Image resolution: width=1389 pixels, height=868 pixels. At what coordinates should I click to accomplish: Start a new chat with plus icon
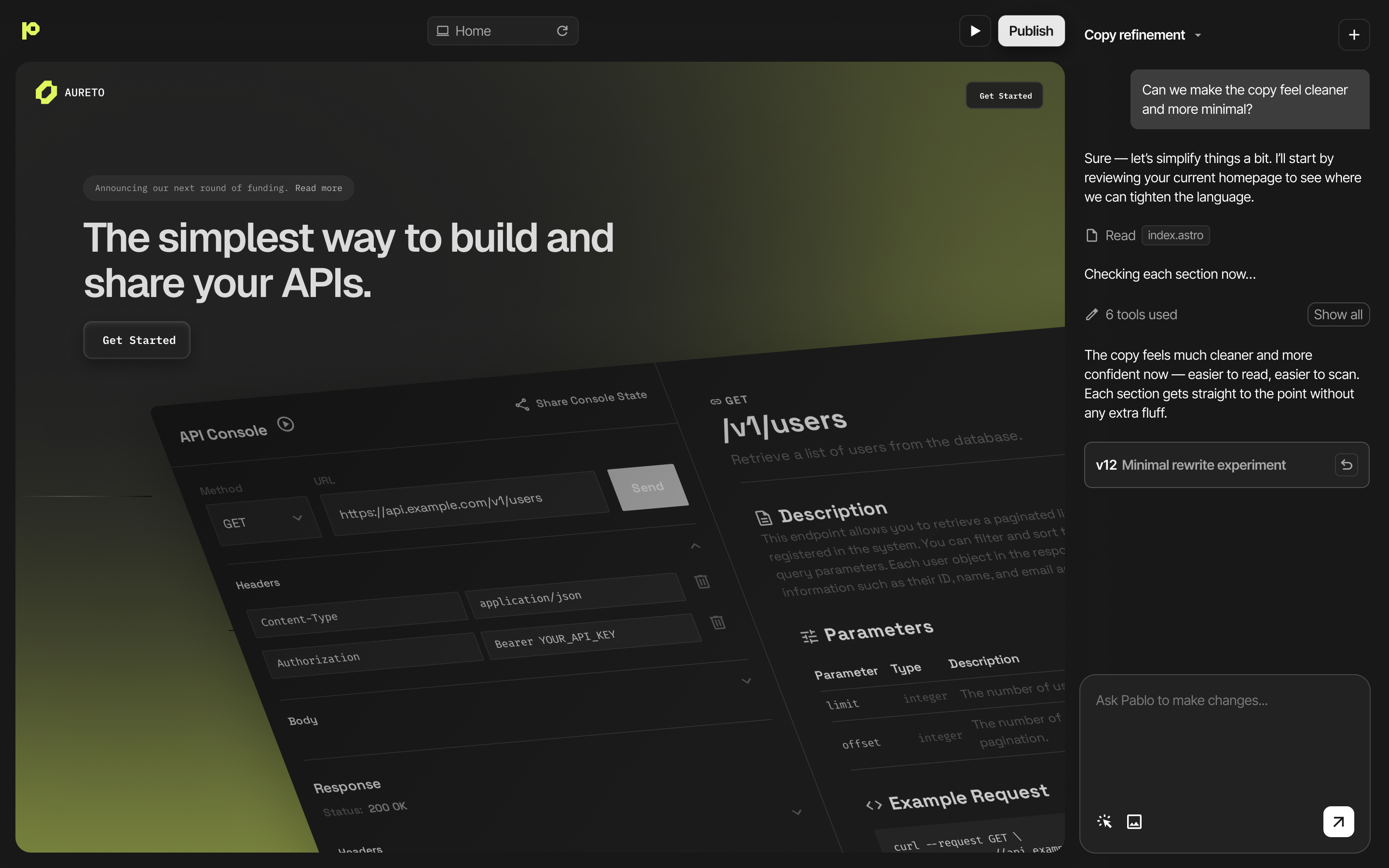pos(1353,35)
